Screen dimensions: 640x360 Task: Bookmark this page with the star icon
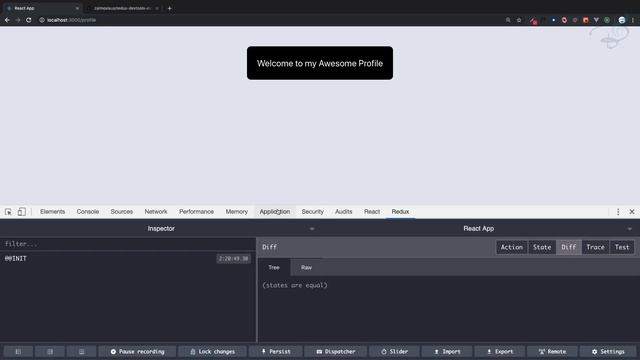(x=519, y=20)
